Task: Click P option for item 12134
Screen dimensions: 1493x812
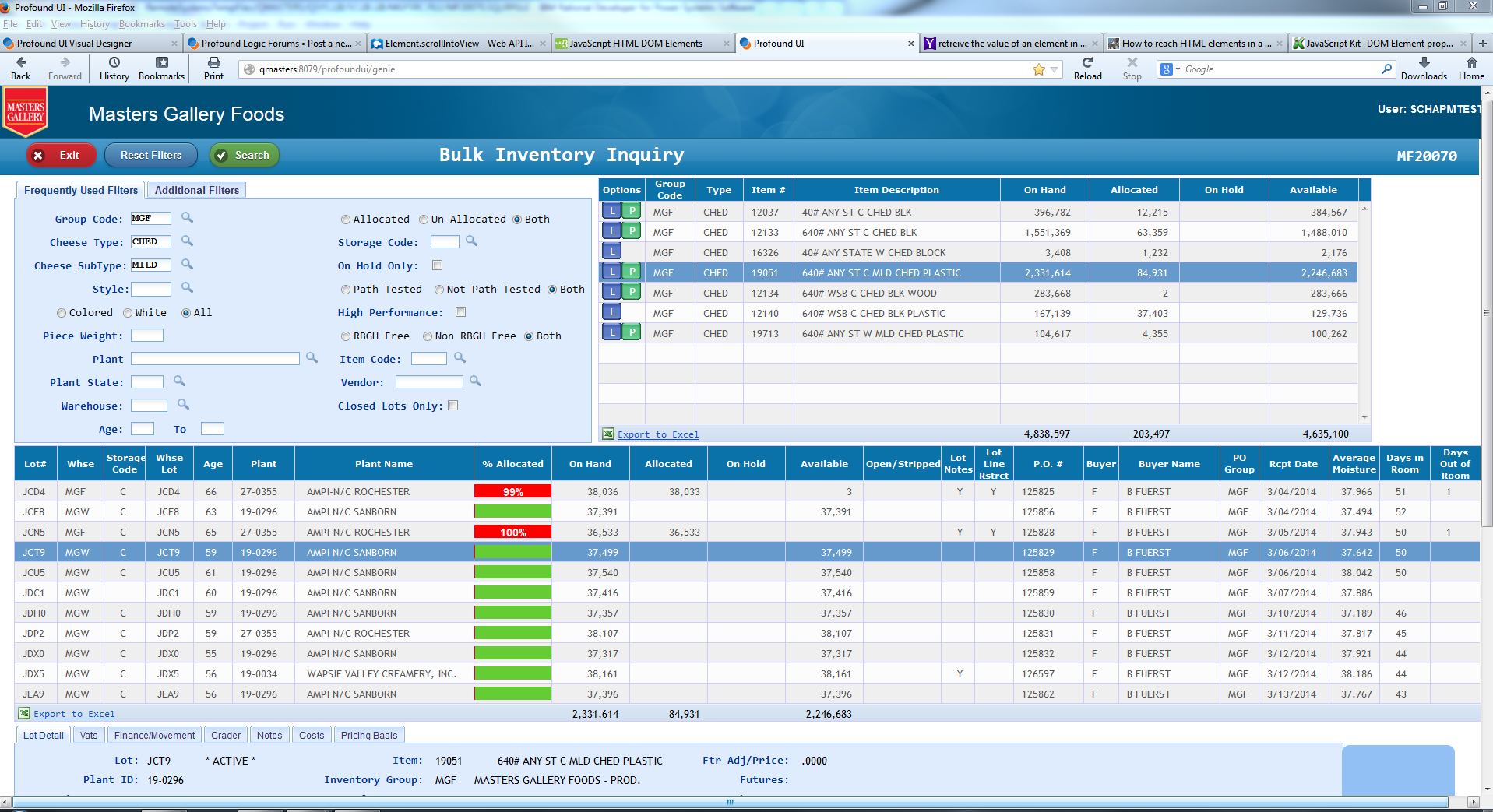Action: point(632,292)
